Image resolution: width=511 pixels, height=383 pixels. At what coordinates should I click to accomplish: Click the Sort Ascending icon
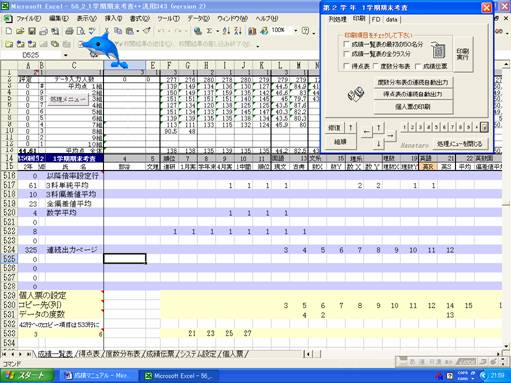pos(226,31)
